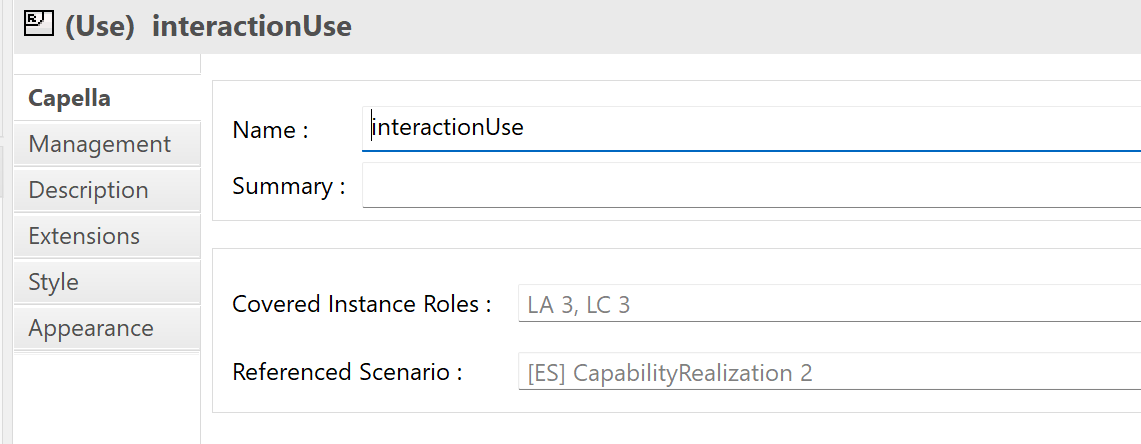Image resolution: width=1141 pixels, height=444 pixels.
Task: Click the "LA 3, LC 3" value text
Action: 579,305
